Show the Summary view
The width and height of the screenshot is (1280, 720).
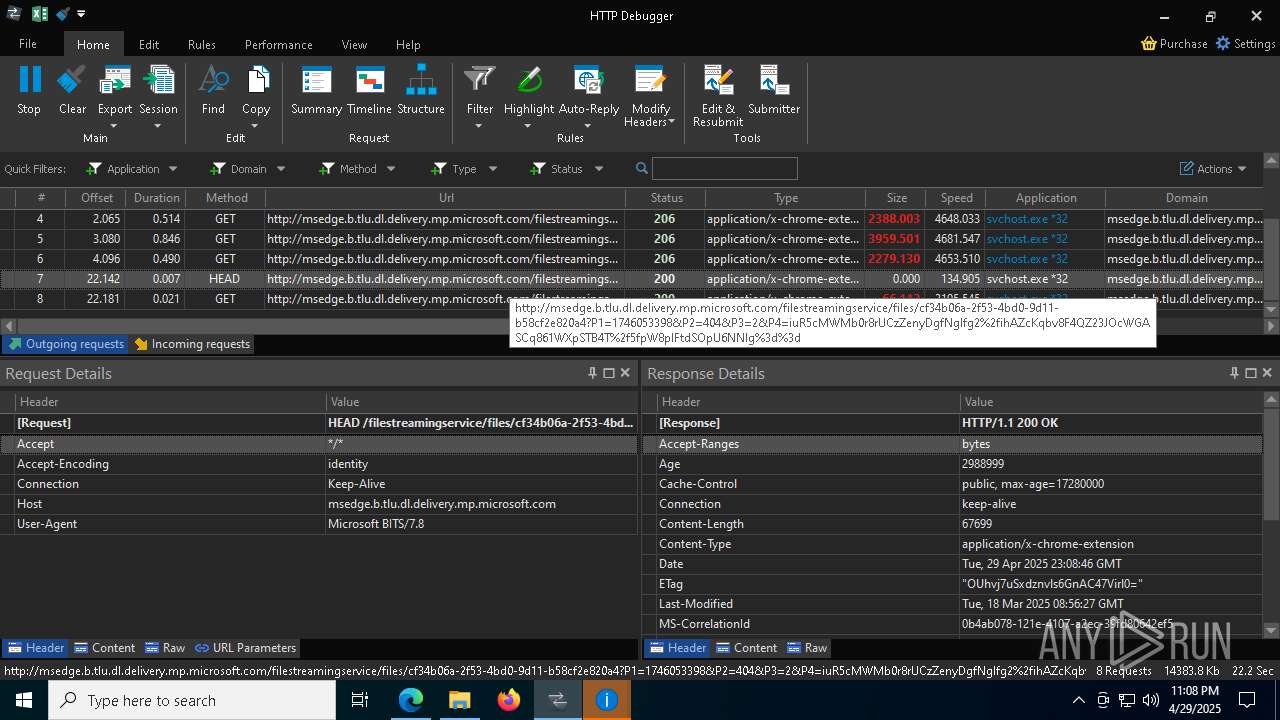click(316, 90)
